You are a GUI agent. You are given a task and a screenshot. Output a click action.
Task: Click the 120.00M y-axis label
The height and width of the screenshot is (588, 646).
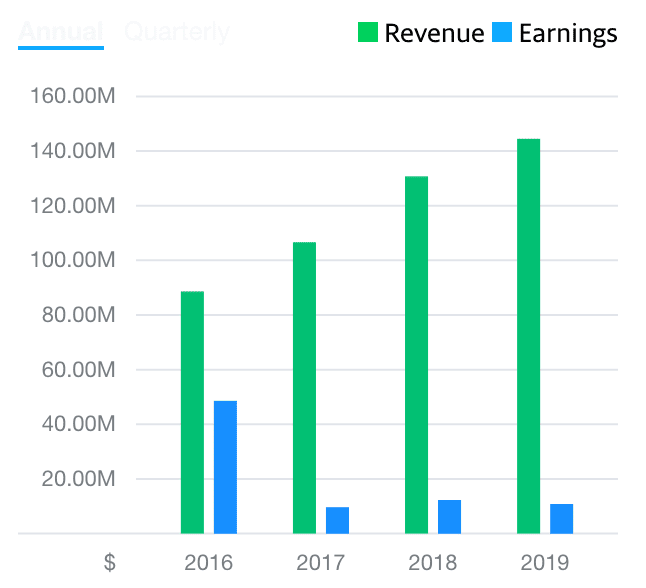click(73, 205)
